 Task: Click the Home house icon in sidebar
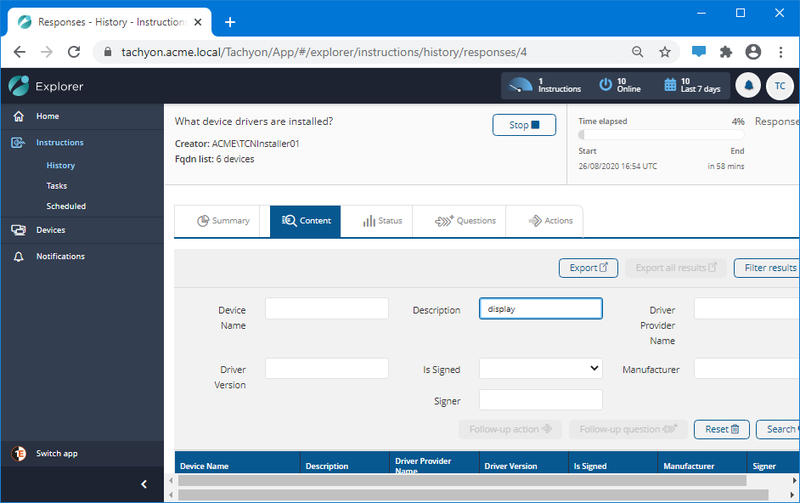point(18,116)
